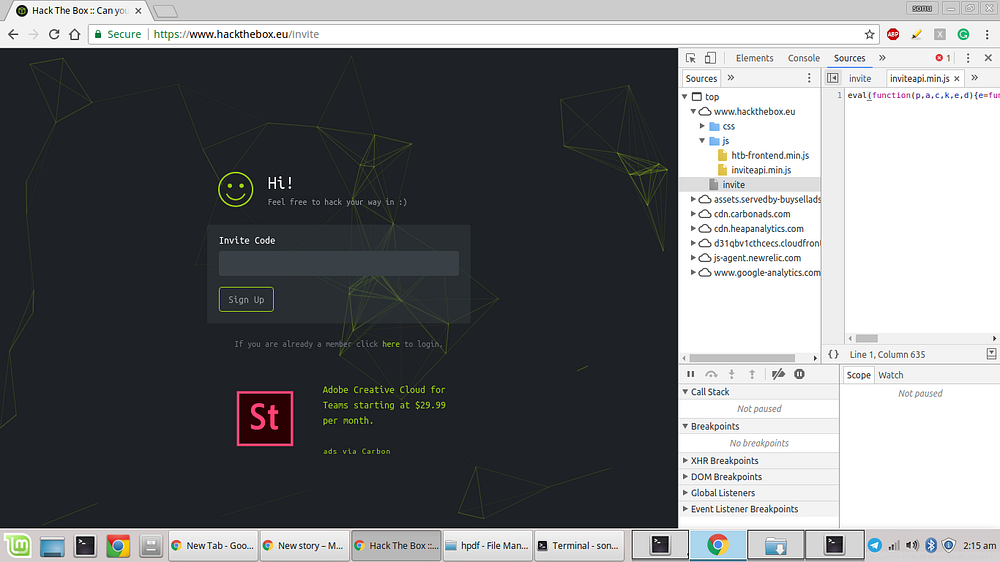Select the Scope tab
This screenshot has width=1000, height=562.
pyautogui.click(x=858, y=375)
